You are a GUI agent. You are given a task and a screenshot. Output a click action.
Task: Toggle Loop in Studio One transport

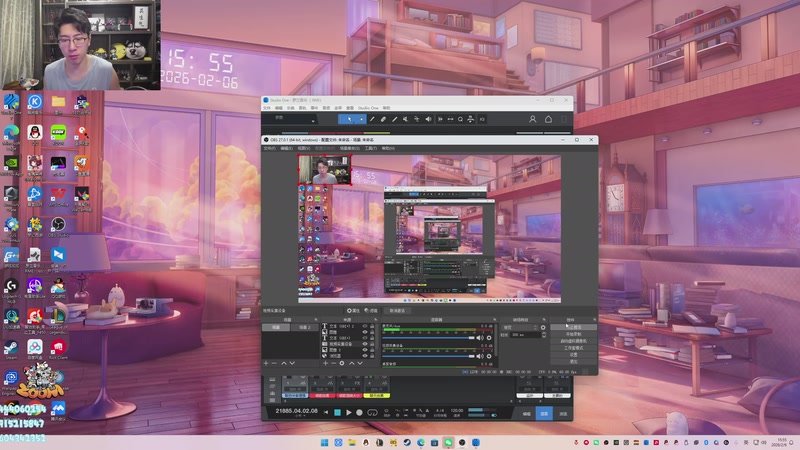pos(372,412)
